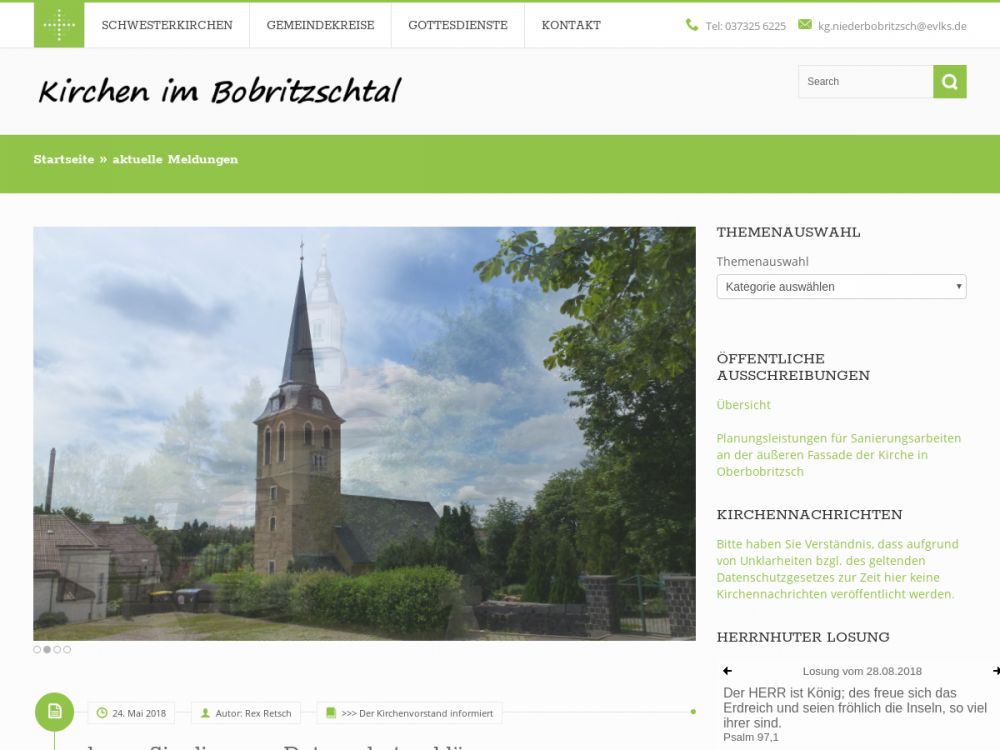This screenshot has width=1000, height=750.
Task: Click the green search magnifier button
Action: (x=949, y=82)
